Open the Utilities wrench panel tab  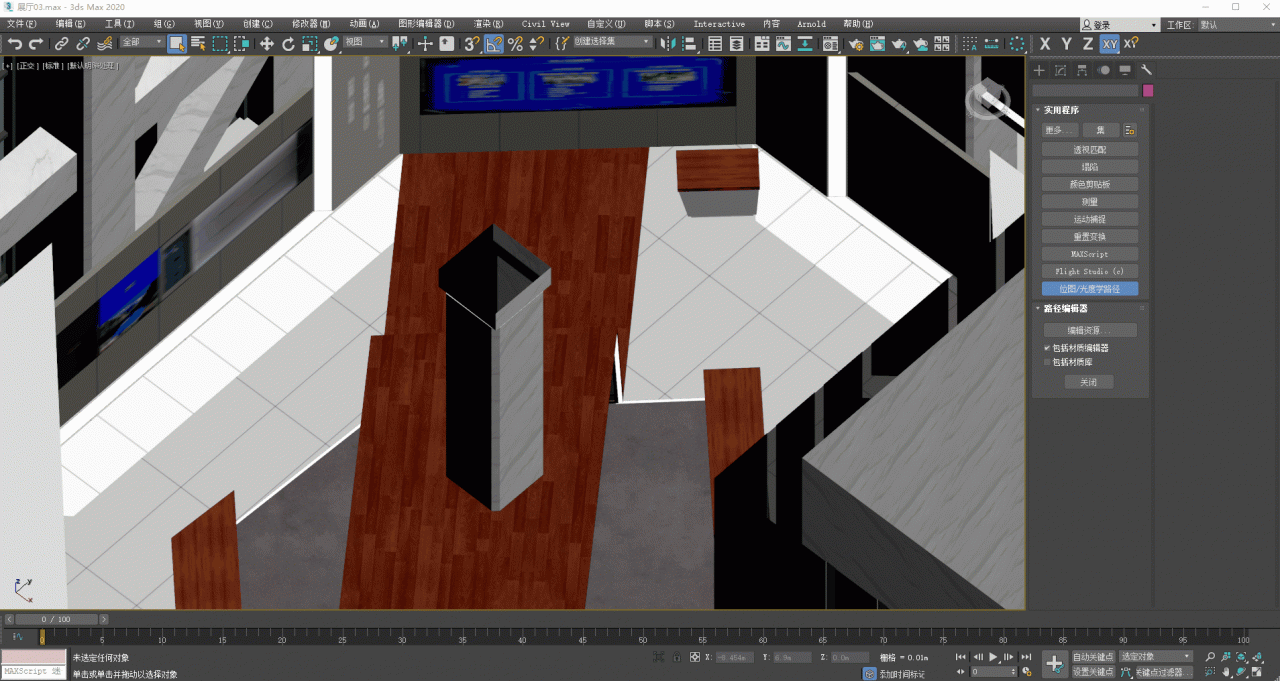[x=1146, y=70]
